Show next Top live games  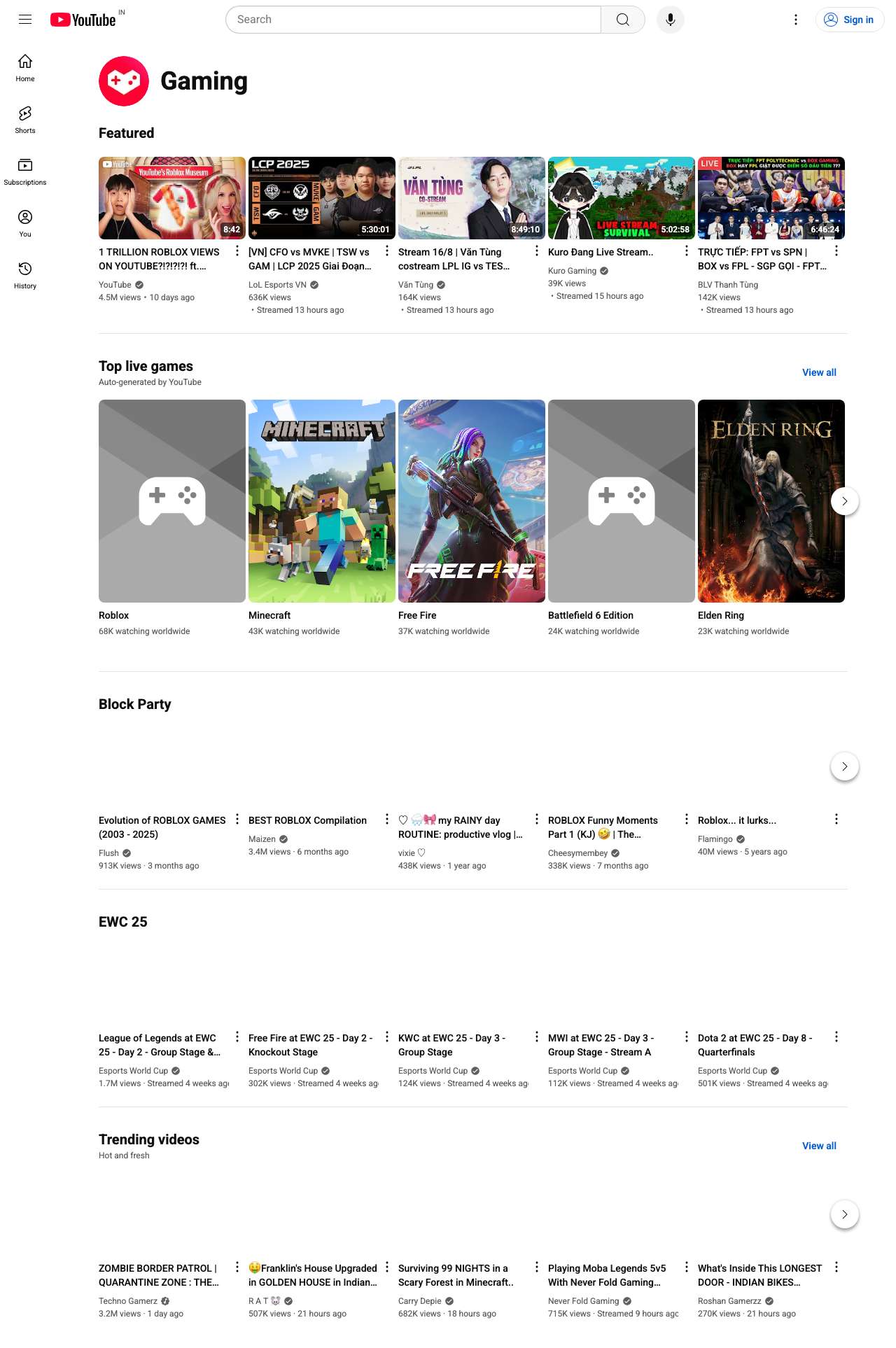click(x=845, y=501)
